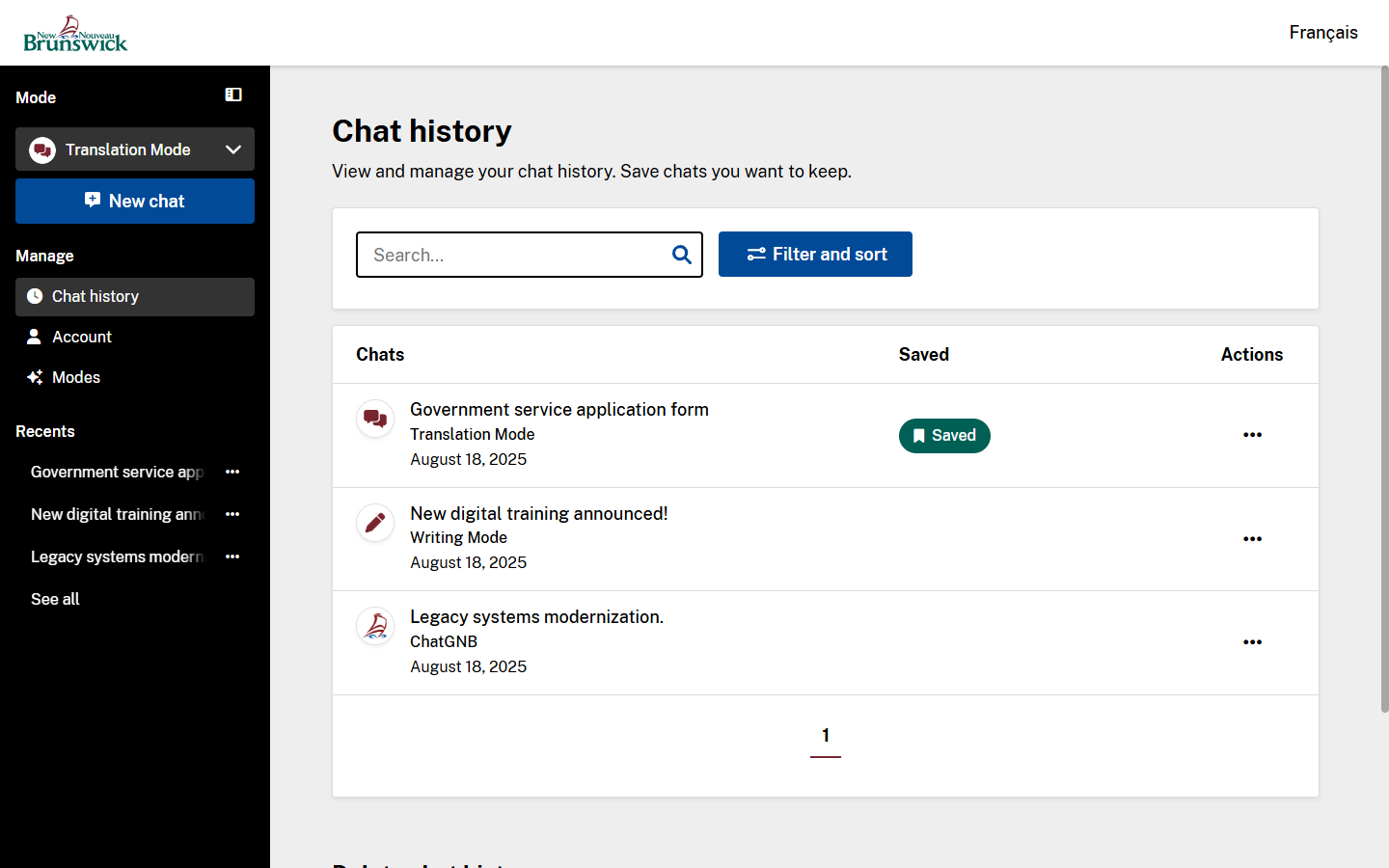Screen dimensions: 1389x868
Task: Open actions menu for Government service application form
Action: pos(1252,435)
